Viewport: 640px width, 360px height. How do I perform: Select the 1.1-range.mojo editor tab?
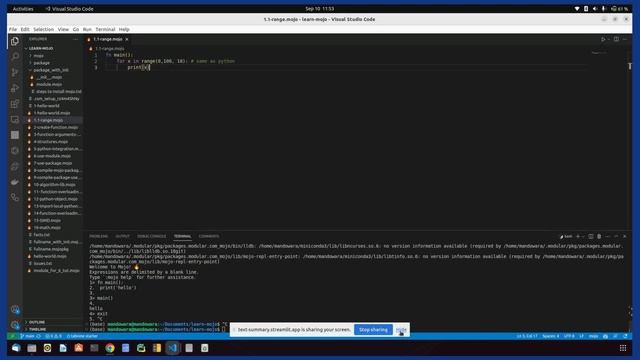coord(108,39)
